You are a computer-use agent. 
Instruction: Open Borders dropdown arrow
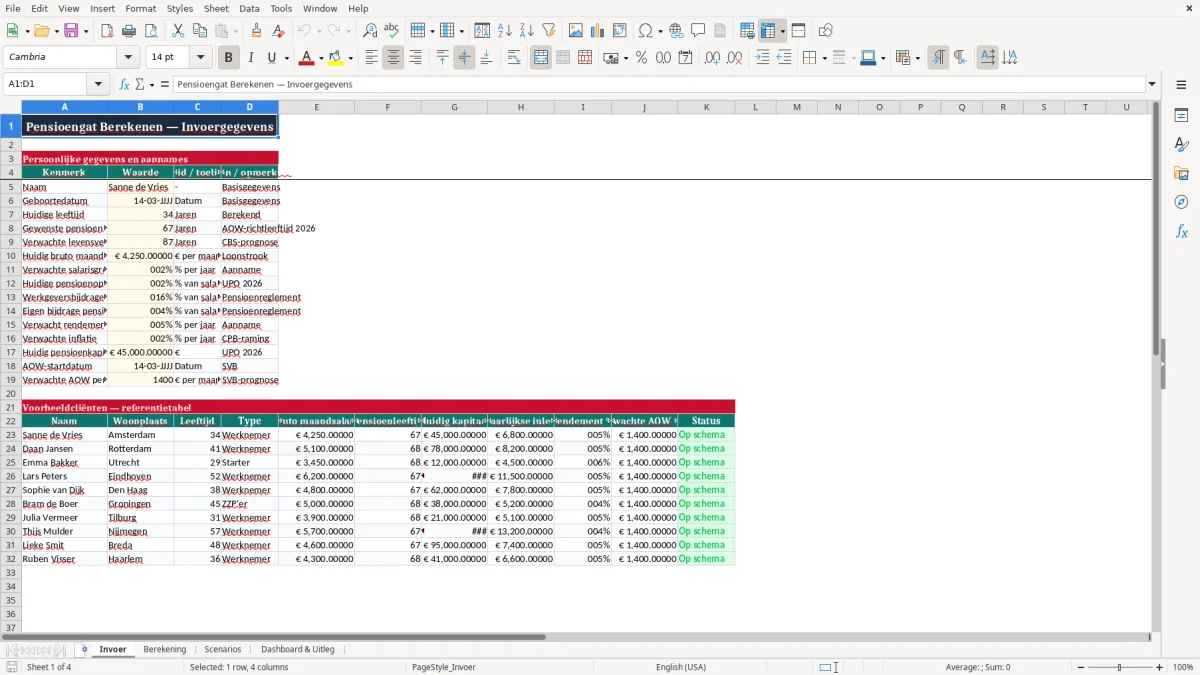(824, 58)
